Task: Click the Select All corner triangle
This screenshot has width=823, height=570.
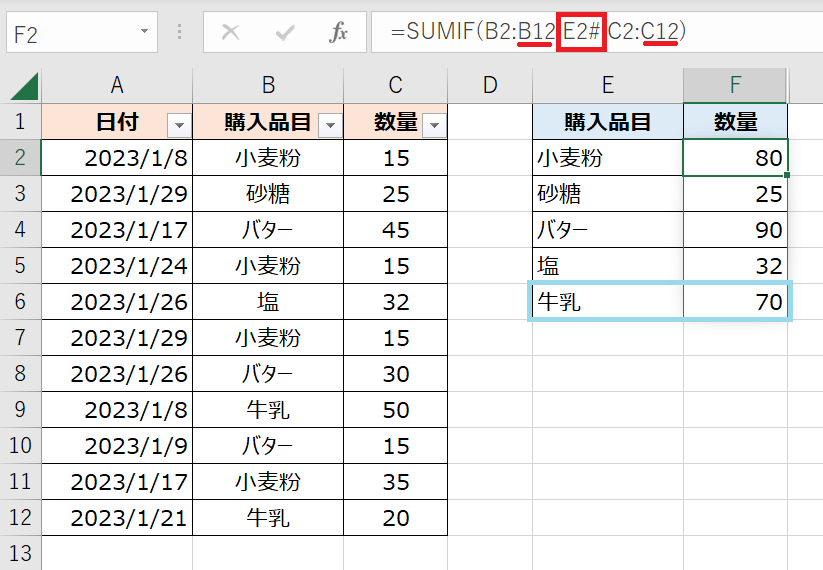Action: [23, 86]
